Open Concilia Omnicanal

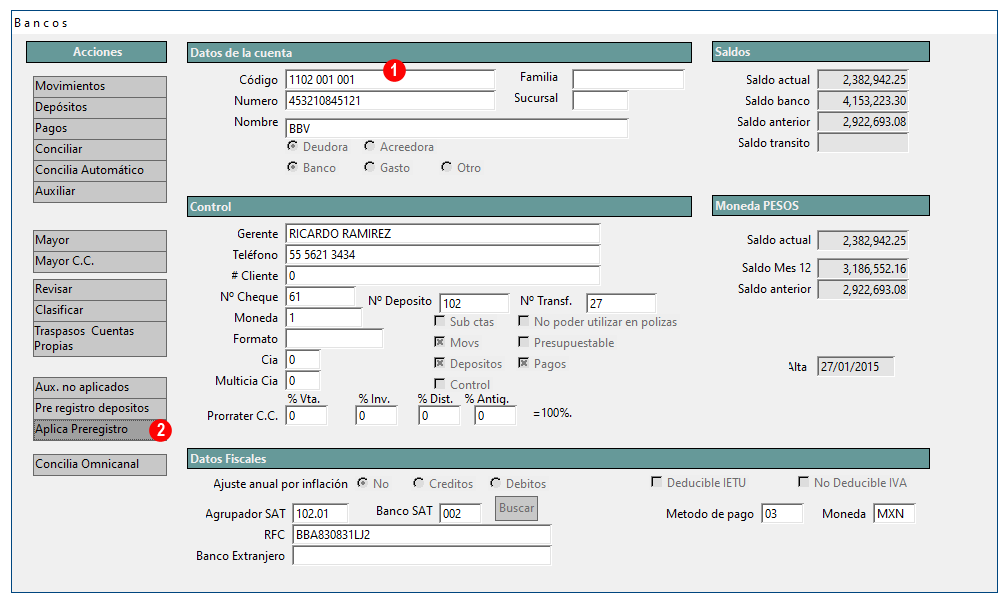(x=100, y=464)
